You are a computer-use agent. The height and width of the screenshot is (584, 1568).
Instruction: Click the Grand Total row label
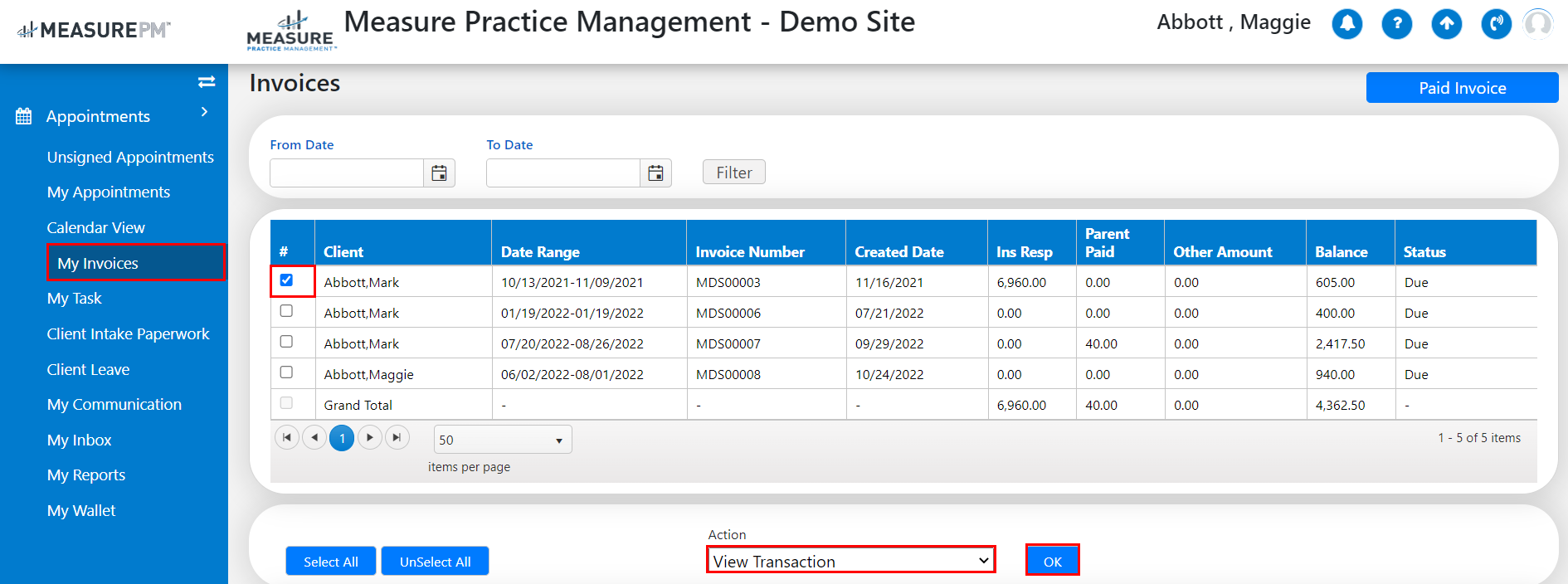click(358, 405)
